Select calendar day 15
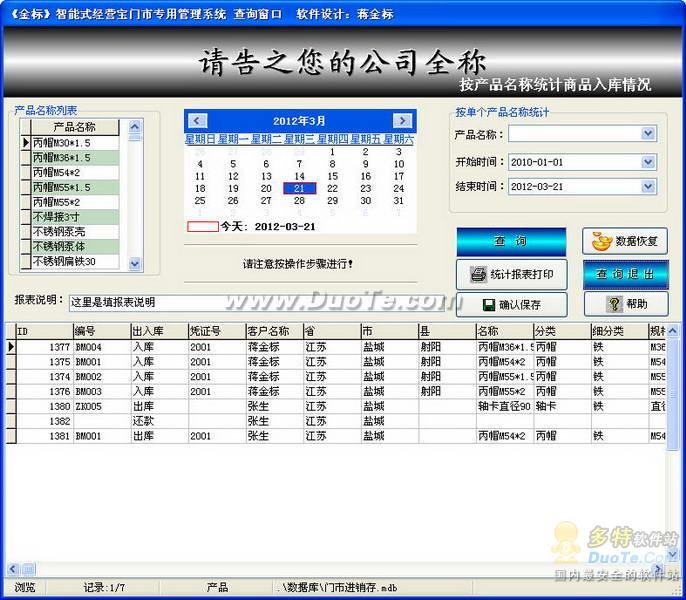 click(332, 176)
